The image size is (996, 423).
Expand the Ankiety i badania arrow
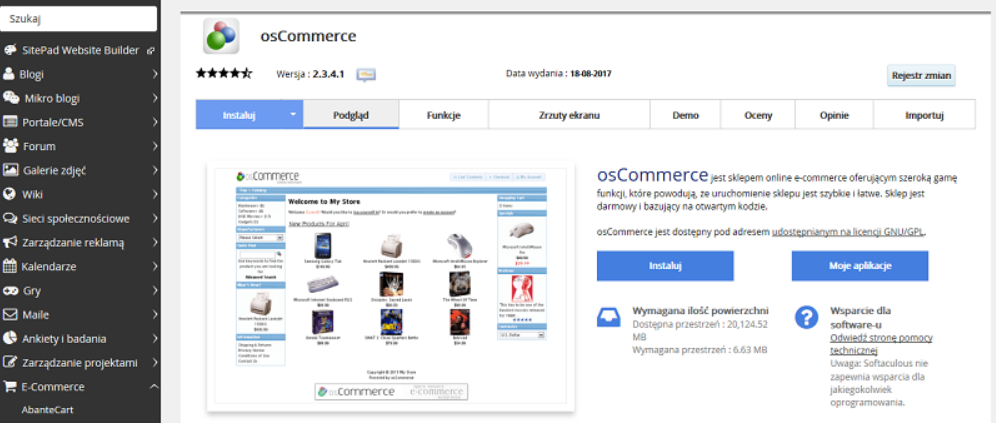[x=154, y=339]
